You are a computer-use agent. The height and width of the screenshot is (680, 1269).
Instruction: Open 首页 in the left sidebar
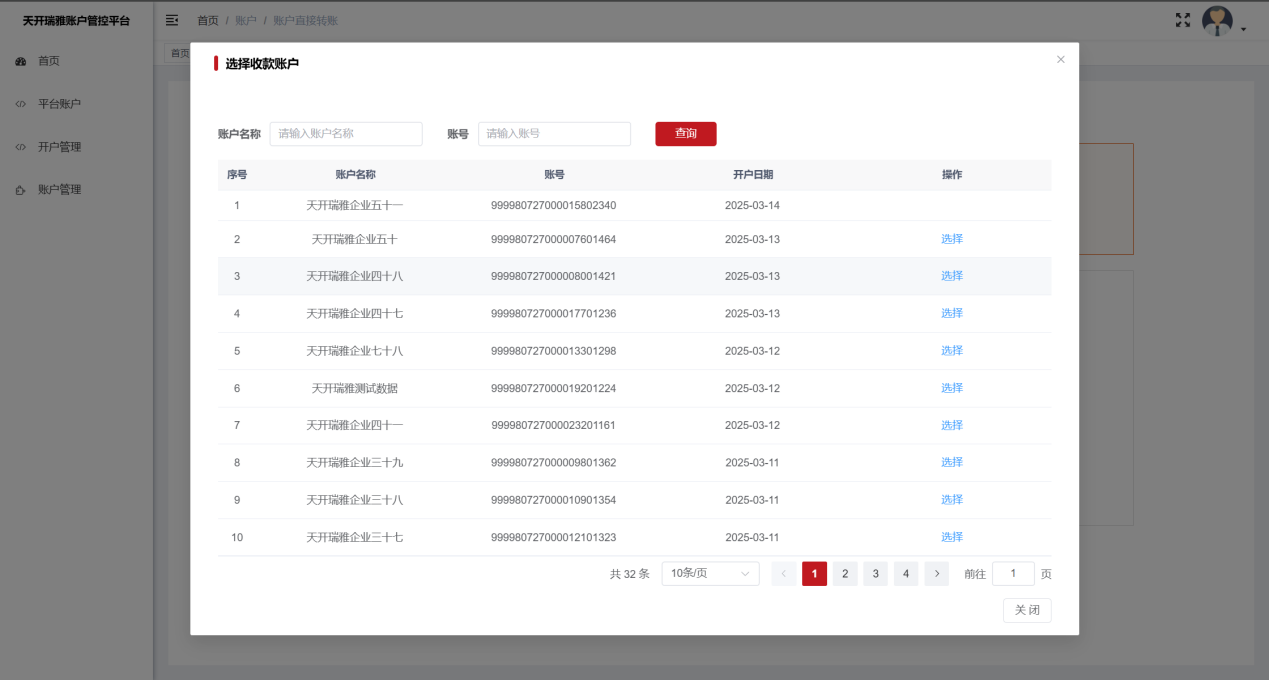(x=49, y=61)
